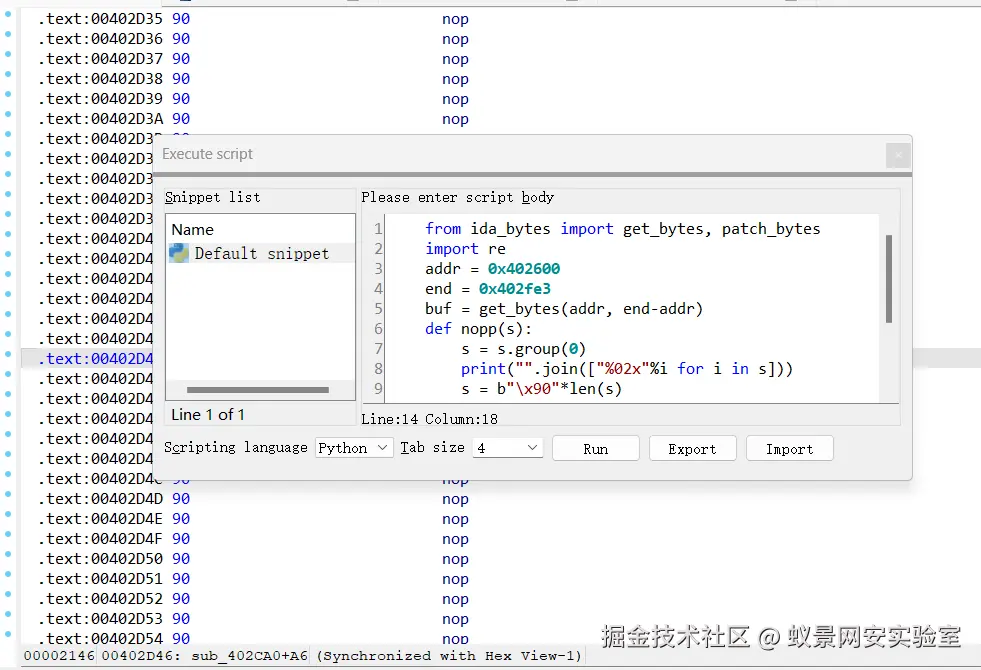Open the Scripting language Python dropdown
The width and height of the screenshot is (981, 670).
(x=354, y=448)
